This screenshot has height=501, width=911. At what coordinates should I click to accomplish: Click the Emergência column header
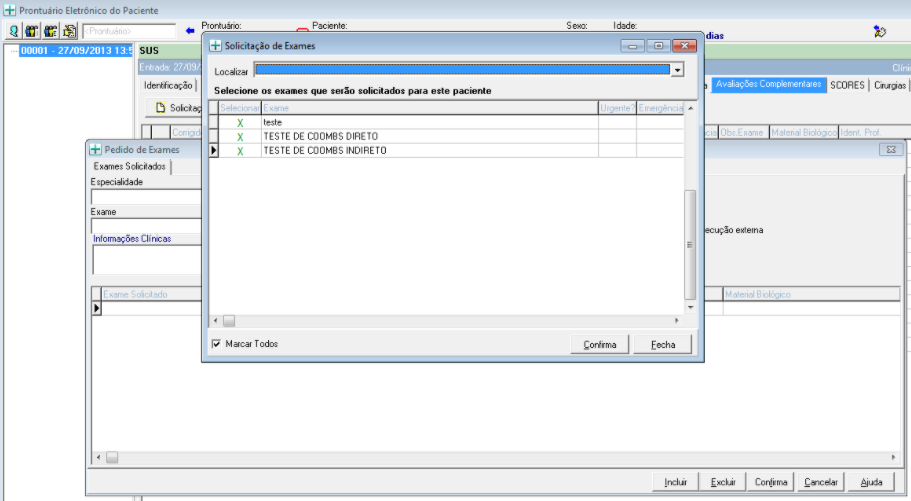click(x=661, y=108)
